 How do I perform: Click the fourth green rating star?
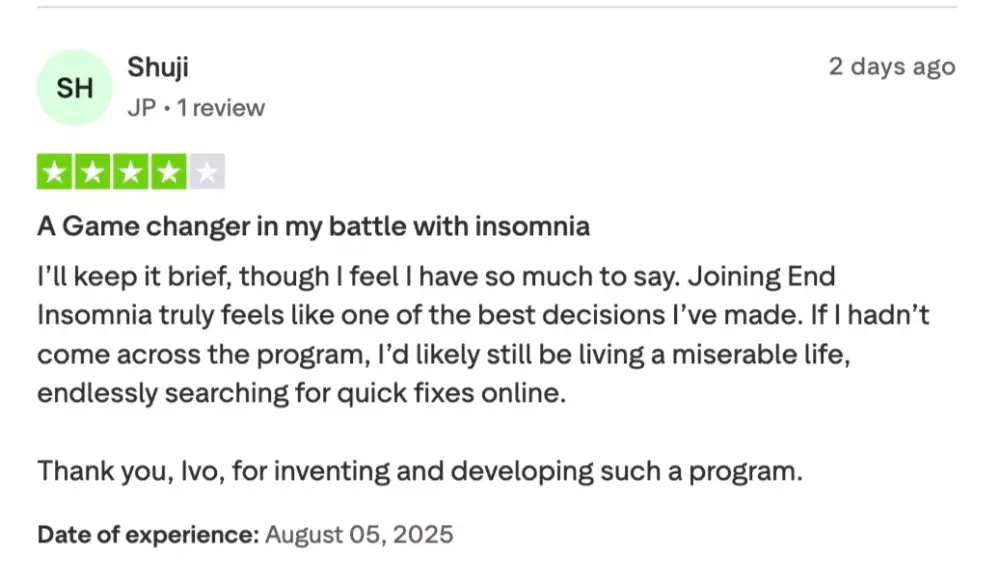pyautogui.click(x=169, y=173)
